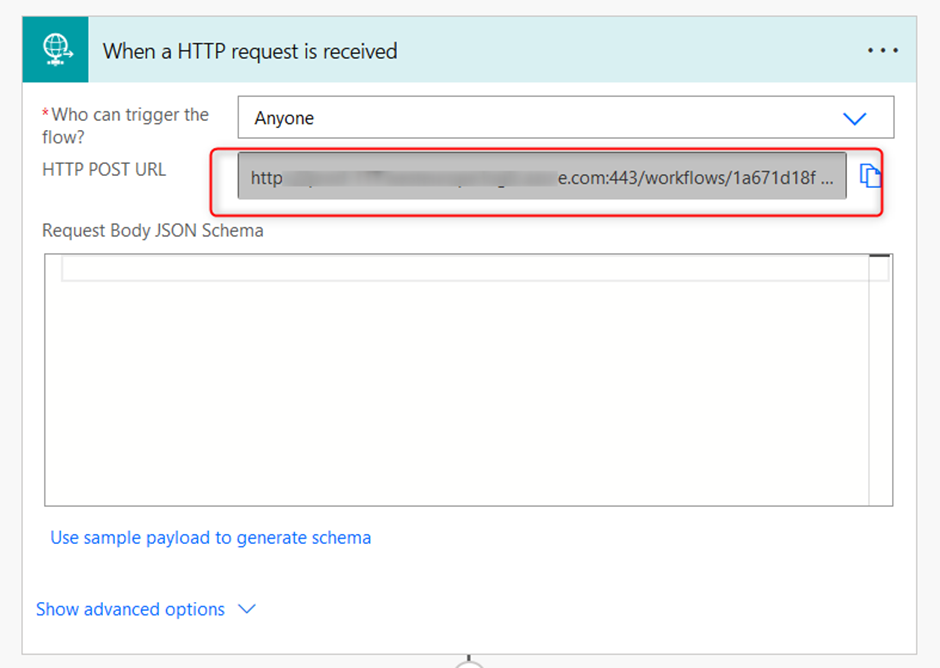Expand 'Show advanced options'

click(x=146, y=609)
